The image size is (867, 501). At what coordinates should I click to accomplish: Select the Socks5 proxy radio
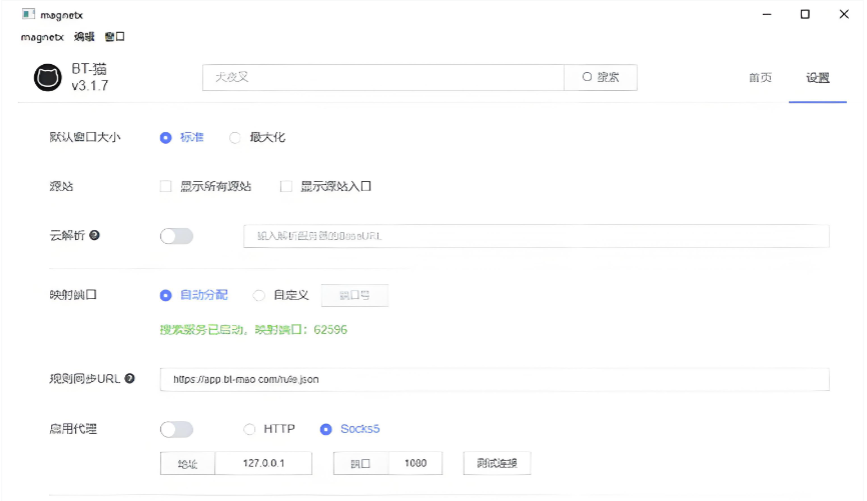(326, 429)
